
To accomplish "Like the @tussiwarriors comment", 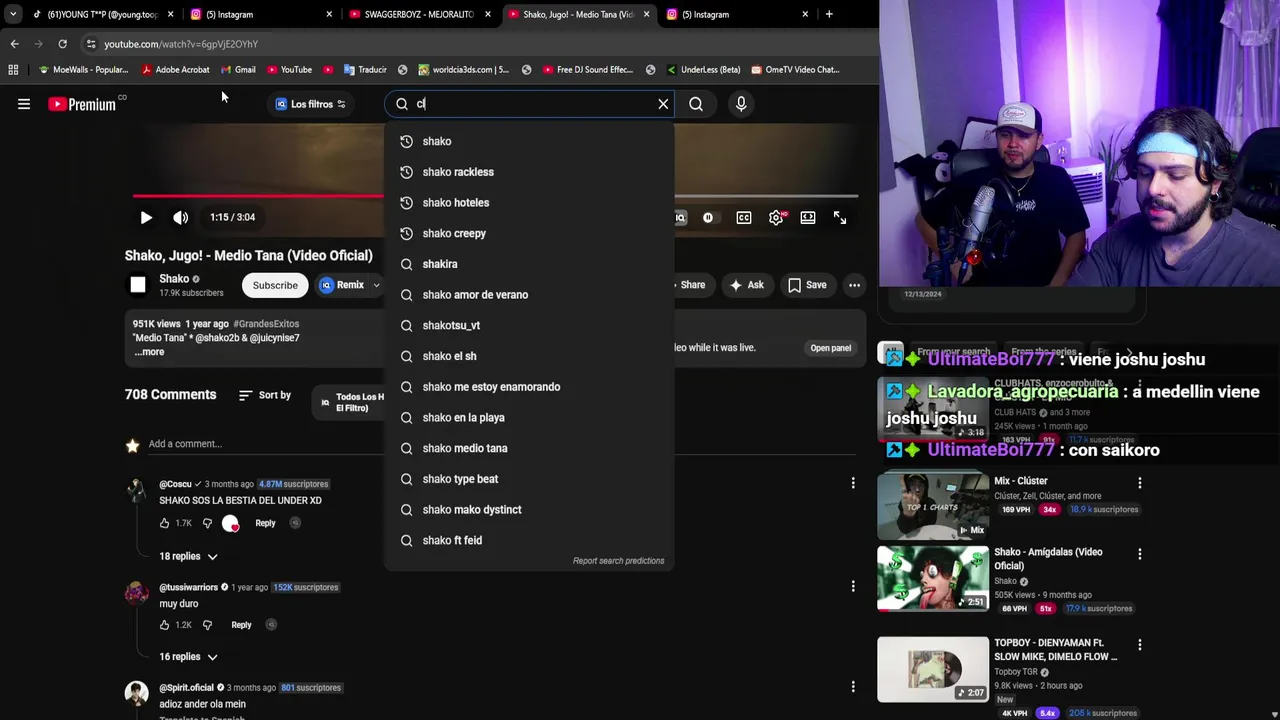I will point(165,625).
